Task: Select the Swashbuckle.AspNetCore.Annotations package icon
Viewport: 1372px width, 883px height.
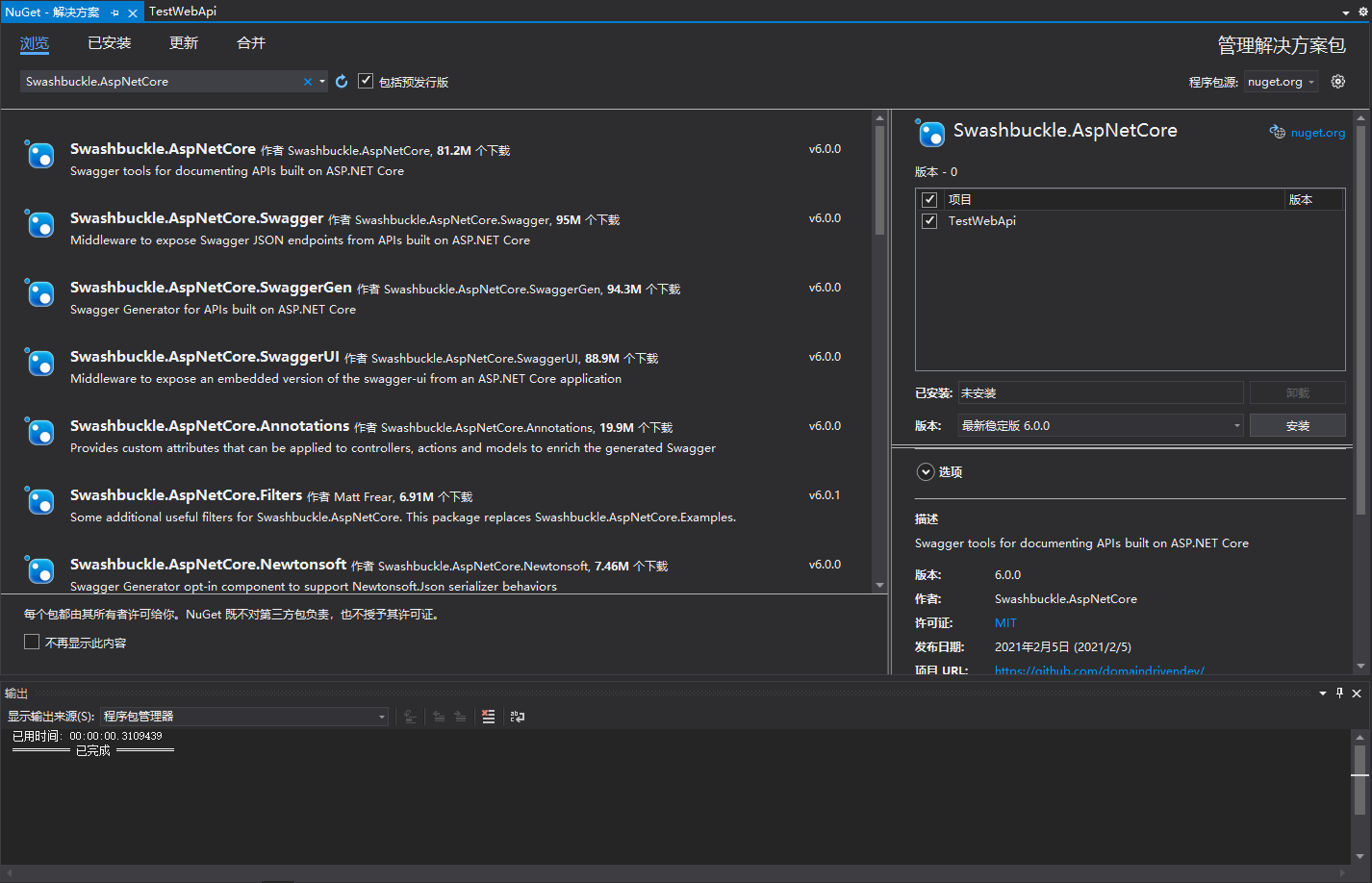Action: [39, 431]
